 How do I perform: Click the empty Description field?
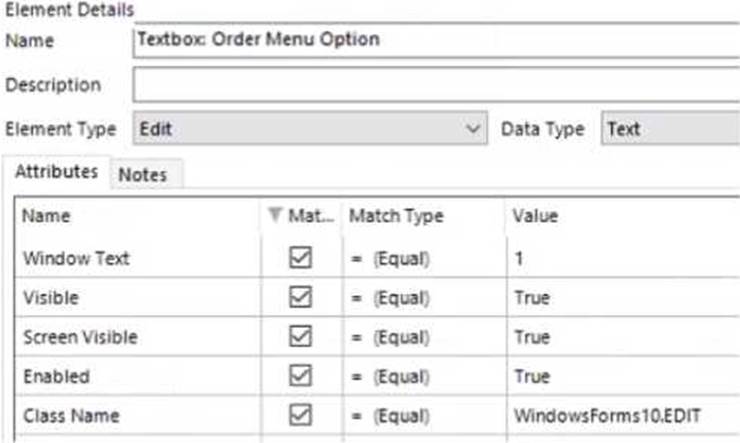coord(437,84)
